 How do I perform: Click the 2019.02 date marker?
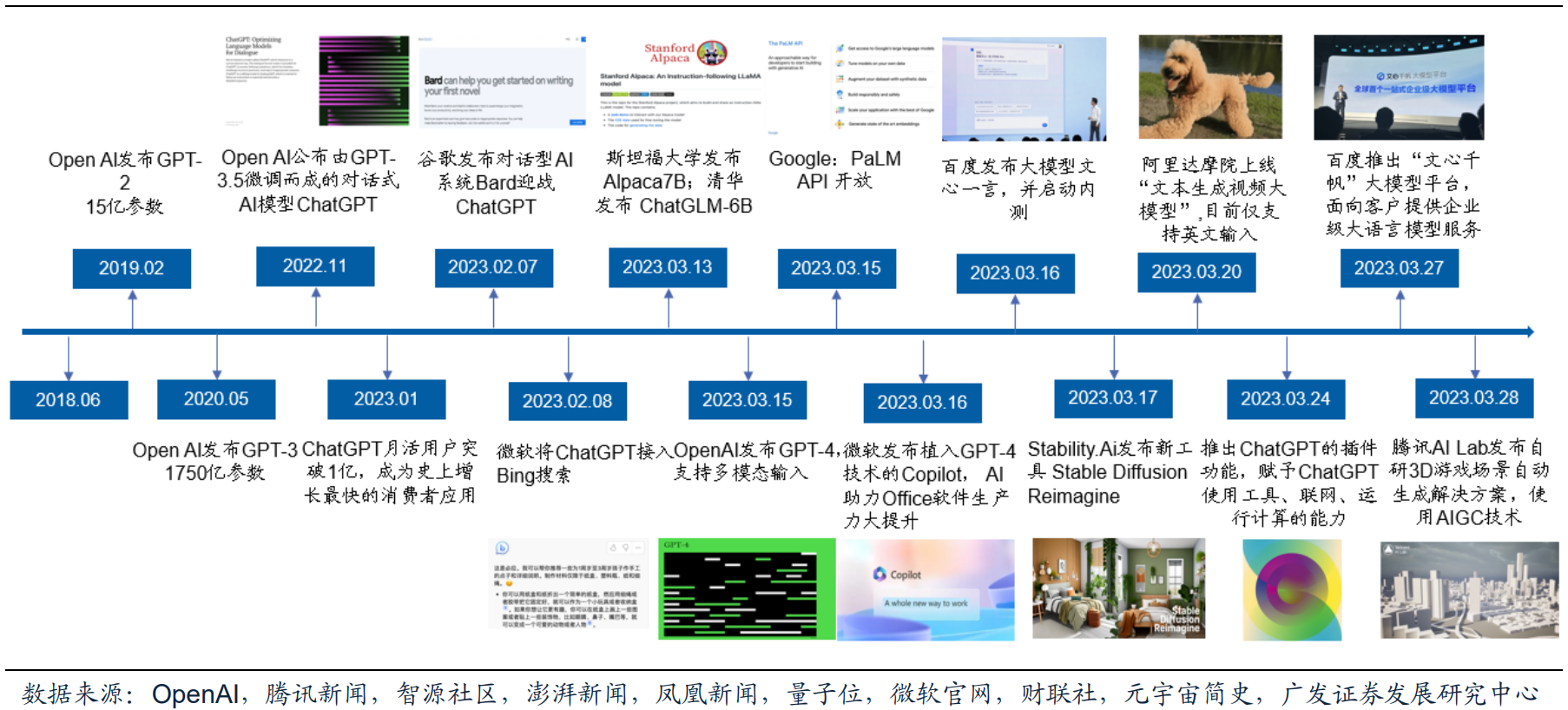(x=131, y=268)
